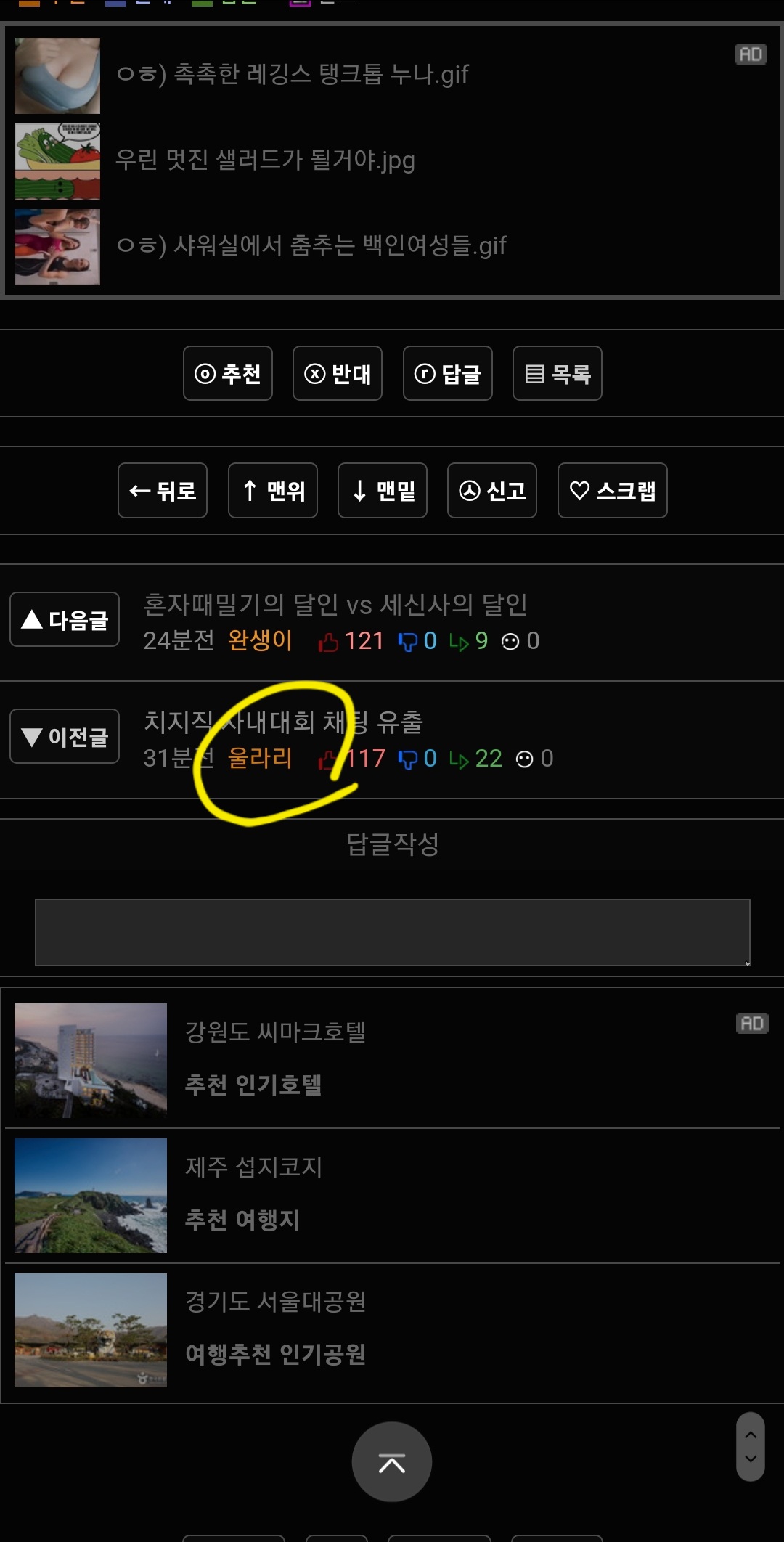Tap the 뒤로 back arrow button

[163, 491]
